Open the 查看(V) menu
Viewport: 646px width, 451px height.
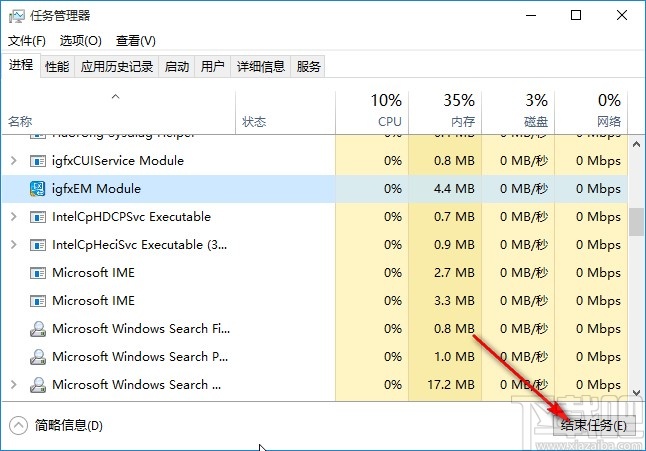coord(136,41)
